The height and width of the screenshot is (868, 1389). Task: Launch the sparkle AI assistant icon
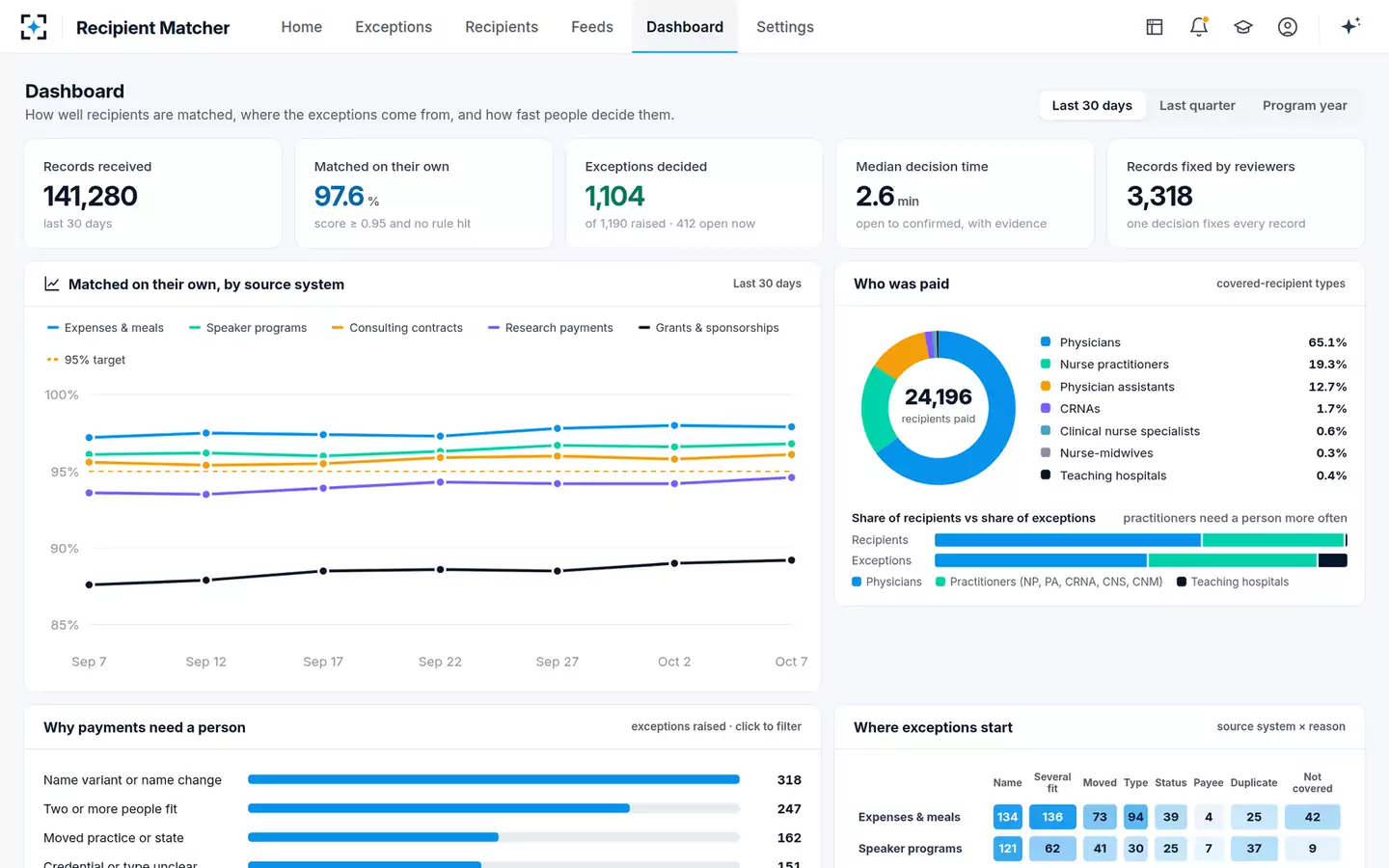[x=1350, y=26]
